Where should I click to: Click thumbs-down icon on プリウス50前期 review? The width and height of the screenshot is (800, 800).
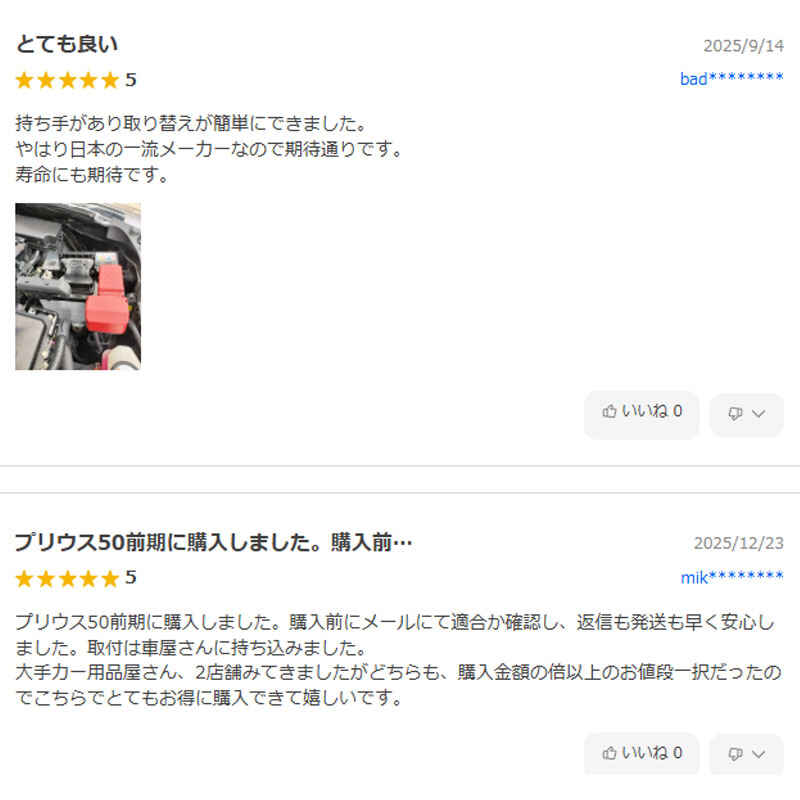tap(735, 754)
